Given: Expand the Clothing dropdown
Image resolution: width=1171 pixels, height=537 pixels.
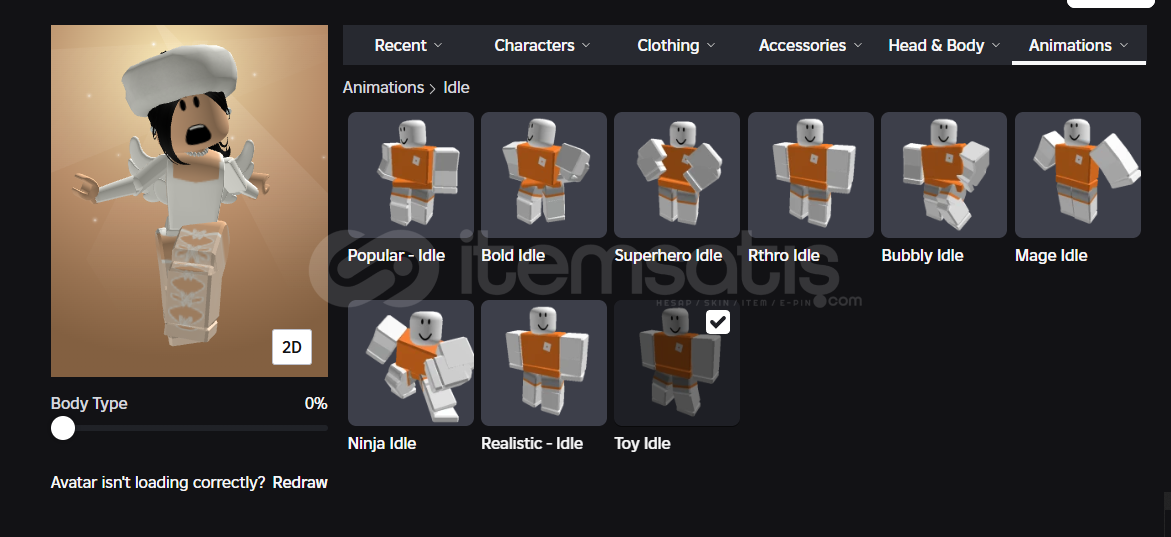Looking at the screenshot, I should click(x=676, y=46).
